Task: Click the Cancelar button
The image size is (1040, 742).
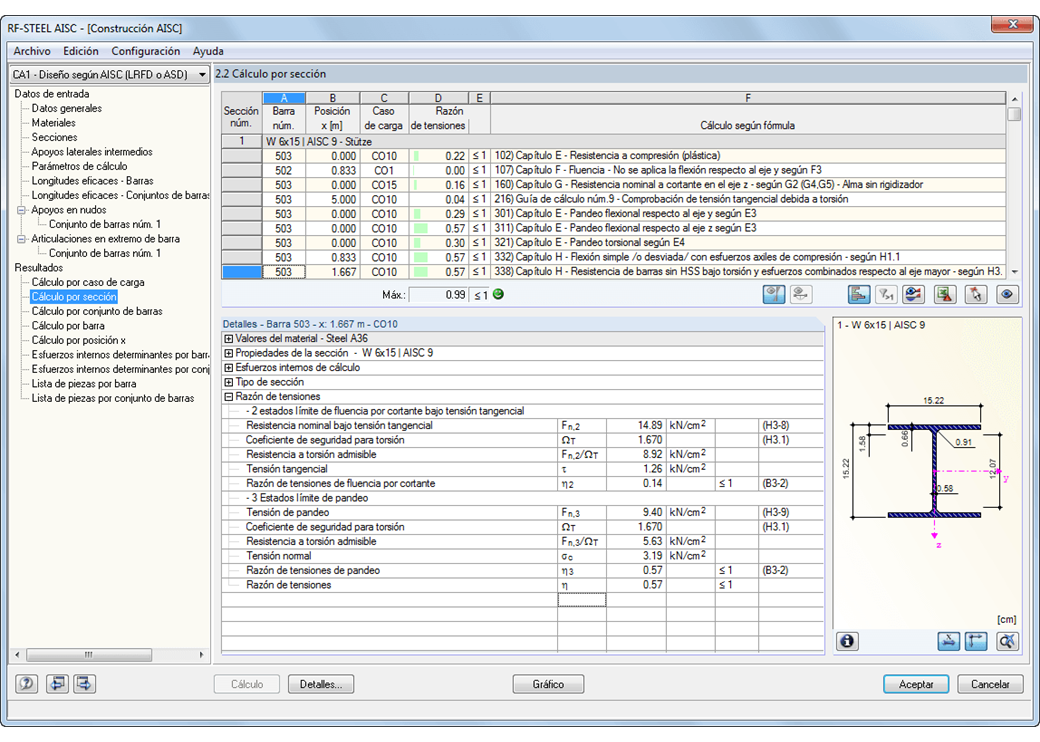Action: 990,684
